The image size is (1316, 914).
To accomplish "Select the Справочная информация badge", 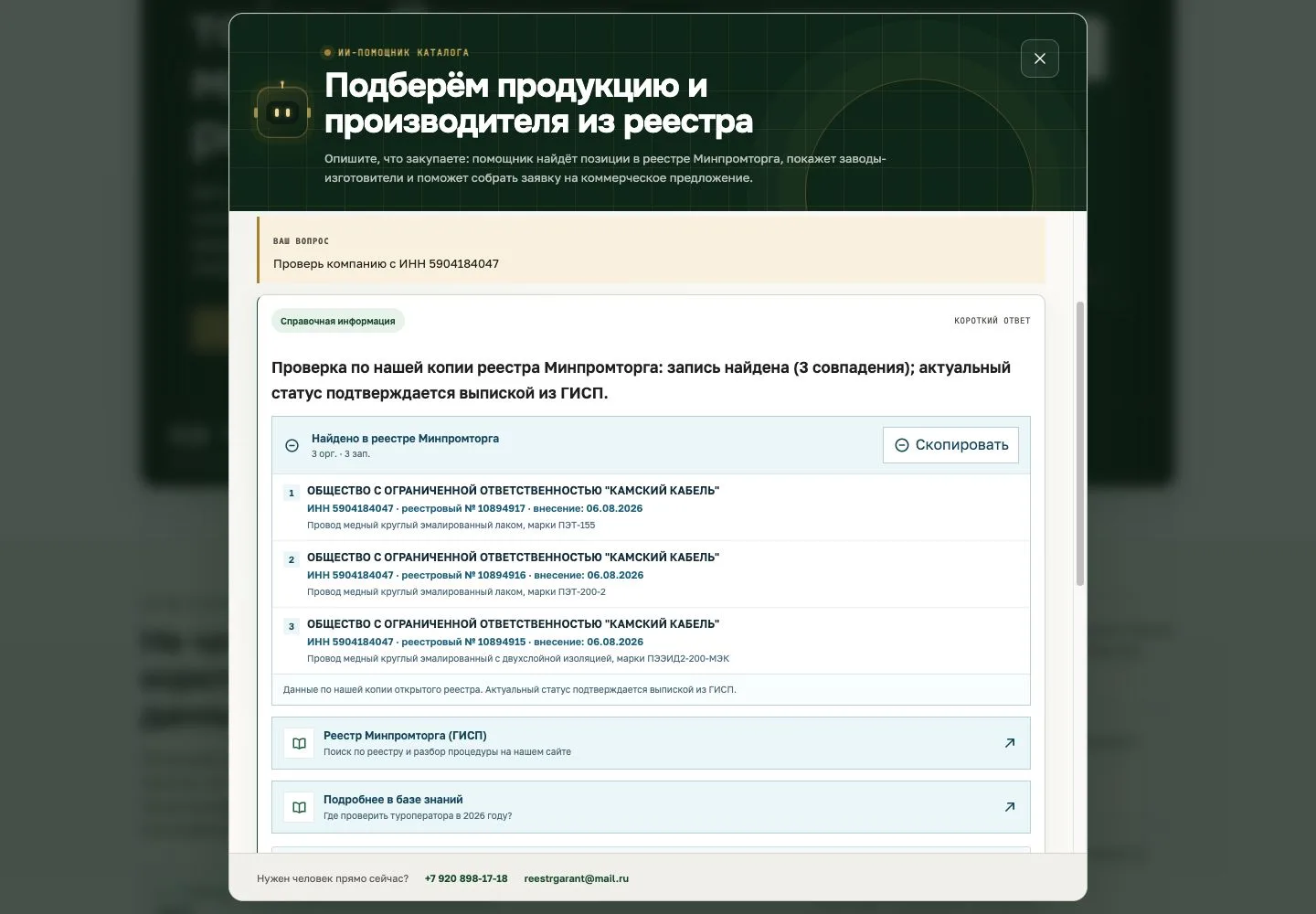I will (x=337, y=321).
